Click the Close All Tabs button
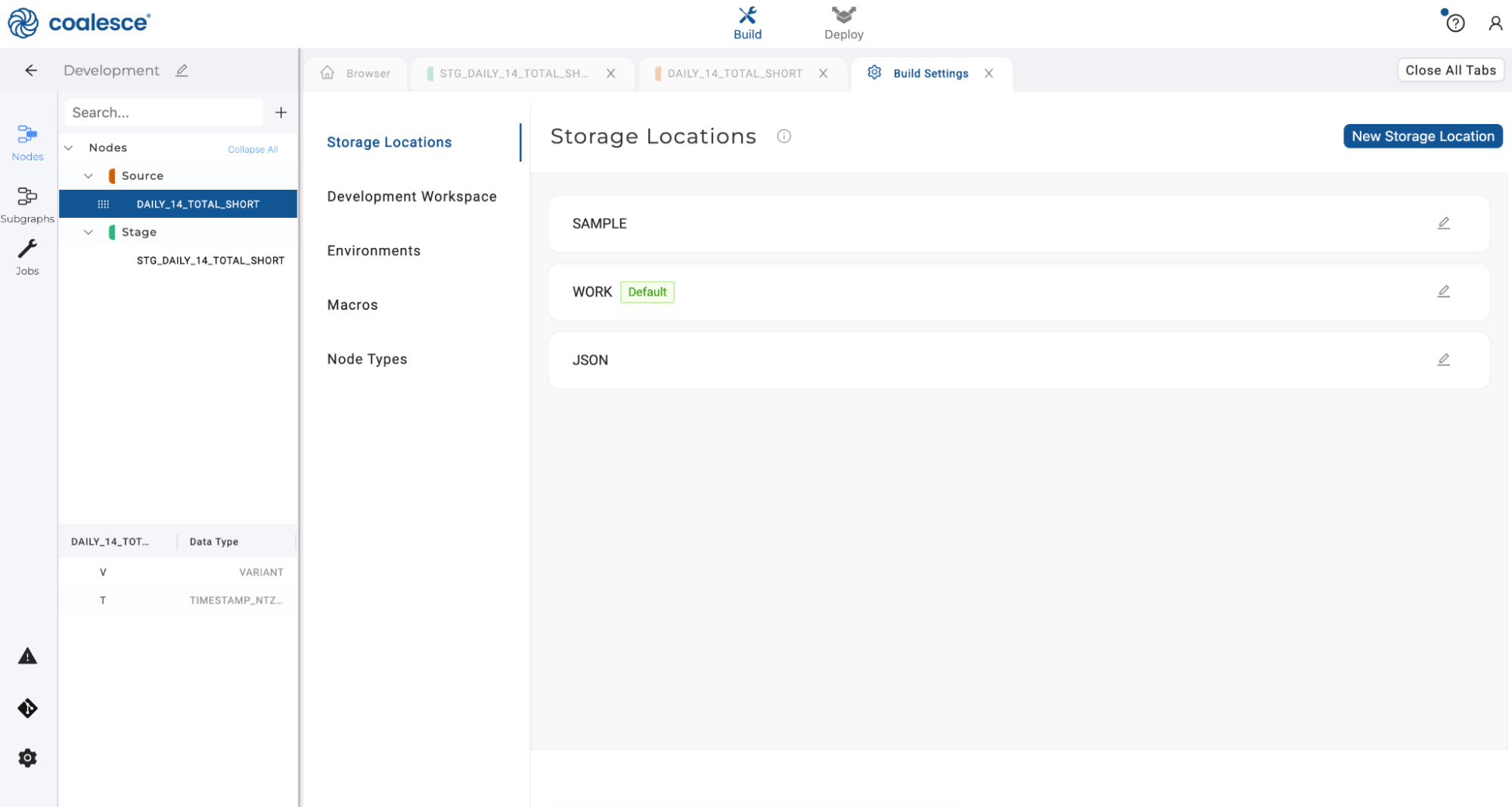 tap(1450, 70)
